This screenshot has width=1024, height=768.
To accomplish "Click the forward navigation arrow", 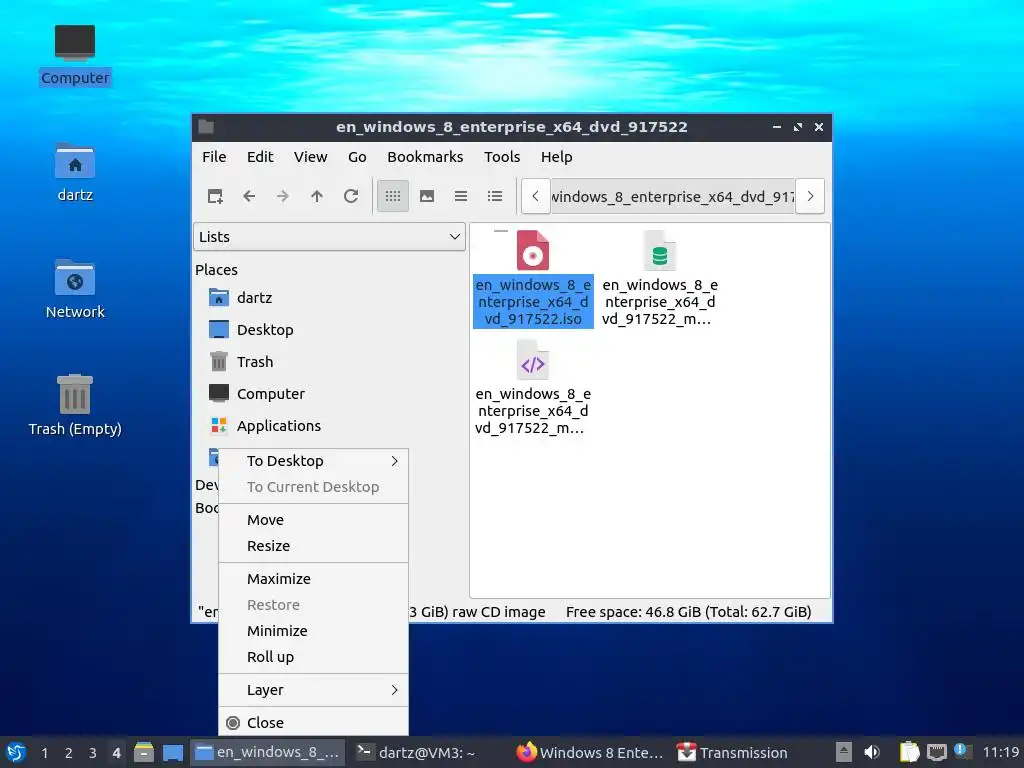I will pos(283,196).
